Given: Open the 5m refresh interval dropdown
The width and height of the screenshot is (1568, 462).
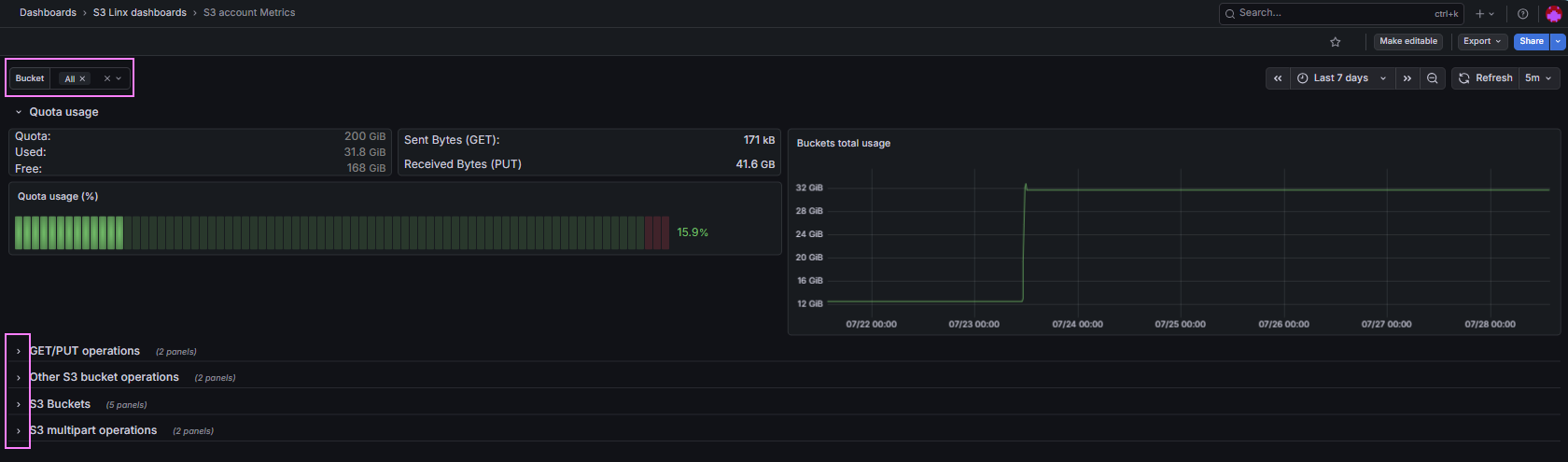Looking at the screenshot, I should point(1538,78).
